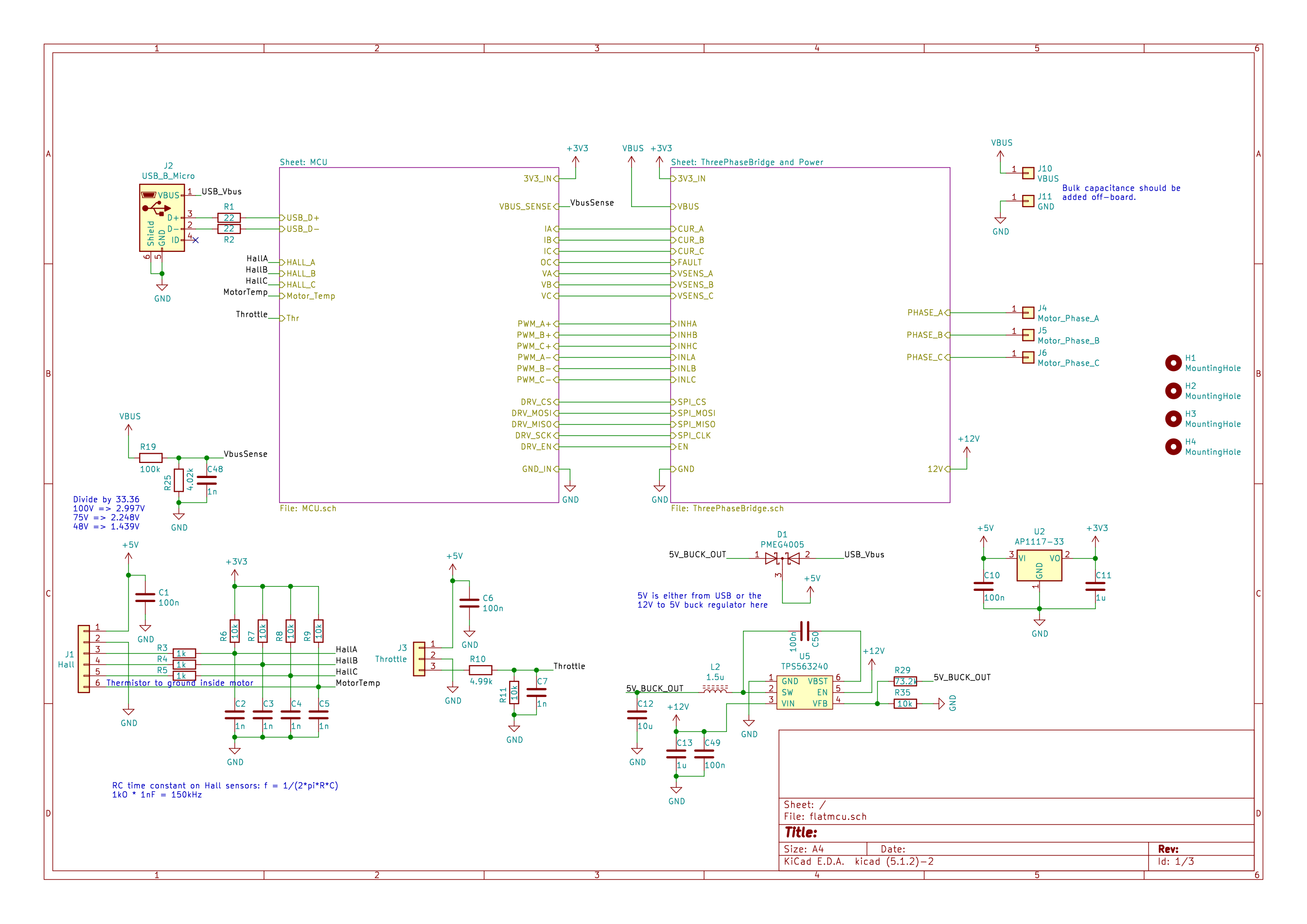Viewport: 1307px width, 924px height.
Task: Click the AP1117-33 regulator U2 symbol
Action: pyautogui.click(x=1039, y=565)
